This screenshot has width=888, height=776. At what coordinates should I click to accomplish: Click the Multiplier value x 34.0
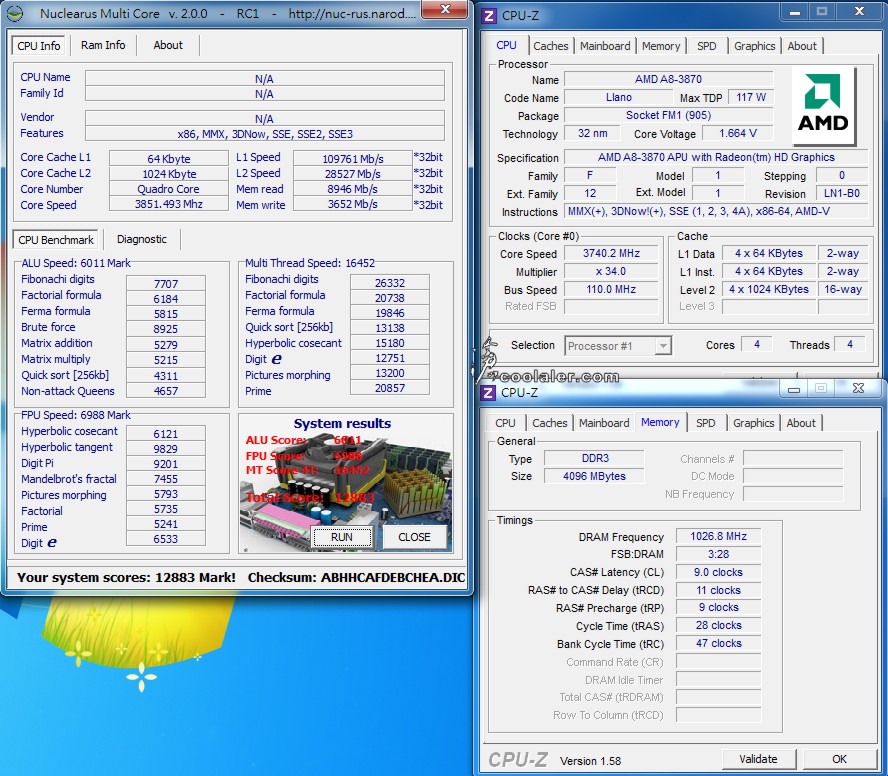click(612, 271)
